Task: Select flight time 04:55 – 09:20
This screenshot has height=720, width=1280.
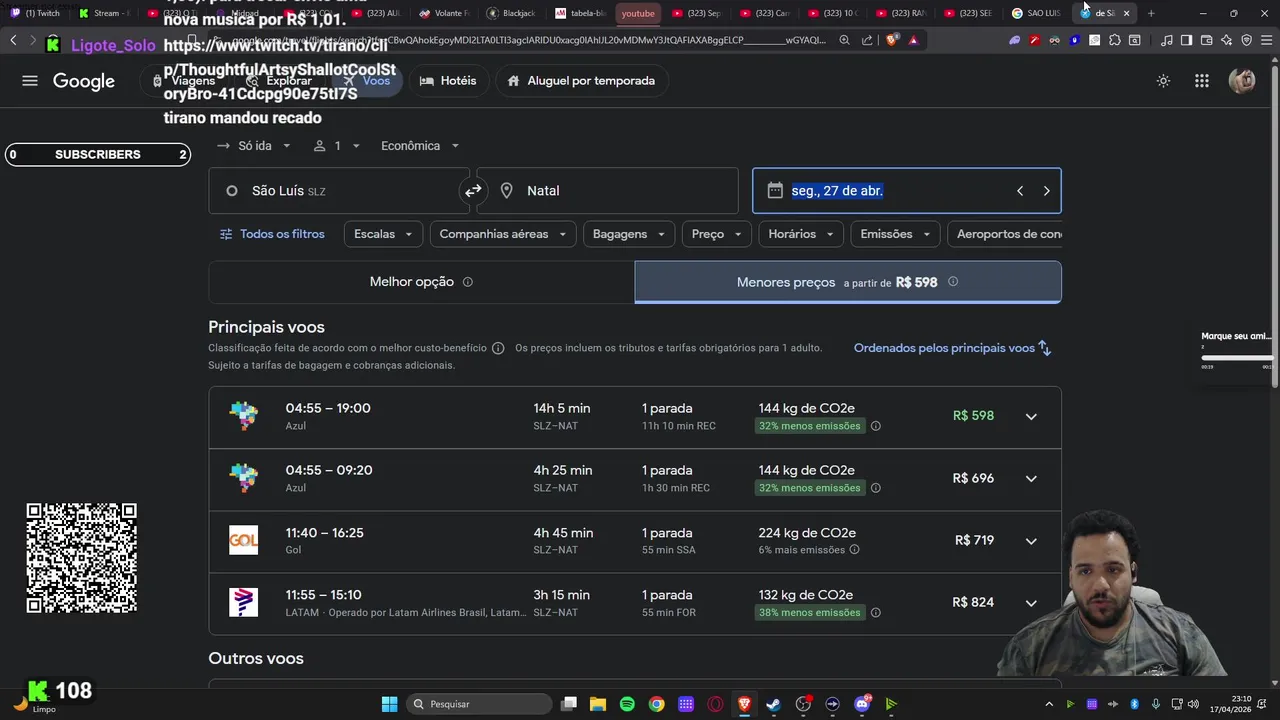Action: [x=329, y=470]
